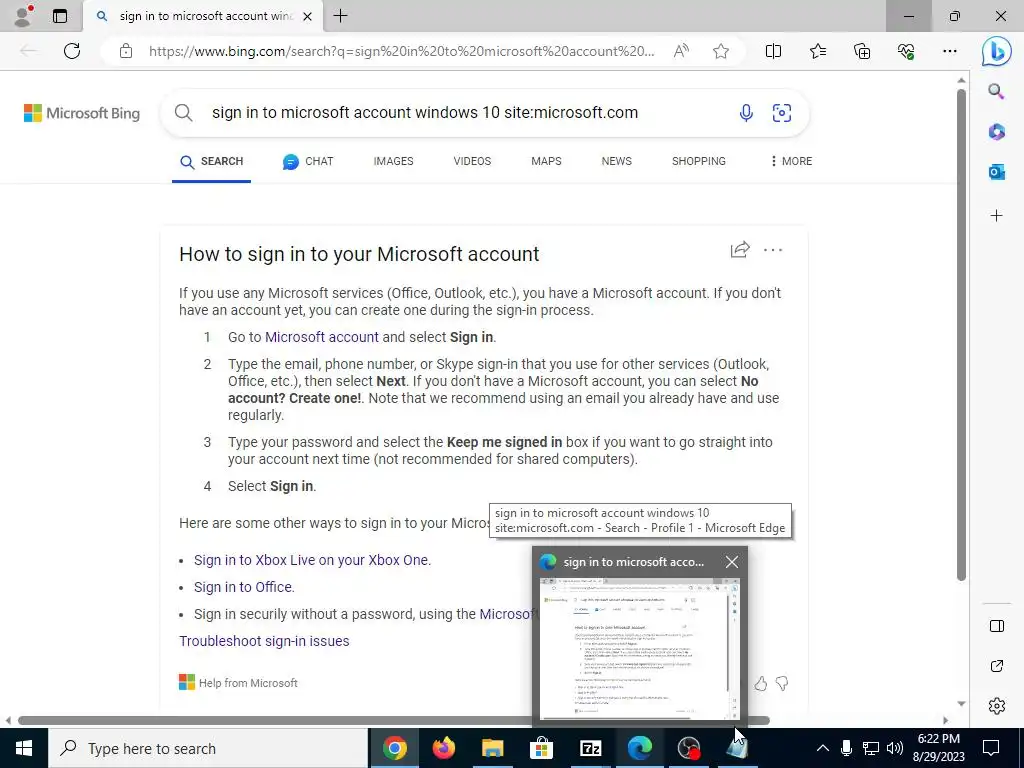This screenshot has height=768, width=1024.
Task: Launch Firefox from the taskbar
Action: tap(444, 748)
